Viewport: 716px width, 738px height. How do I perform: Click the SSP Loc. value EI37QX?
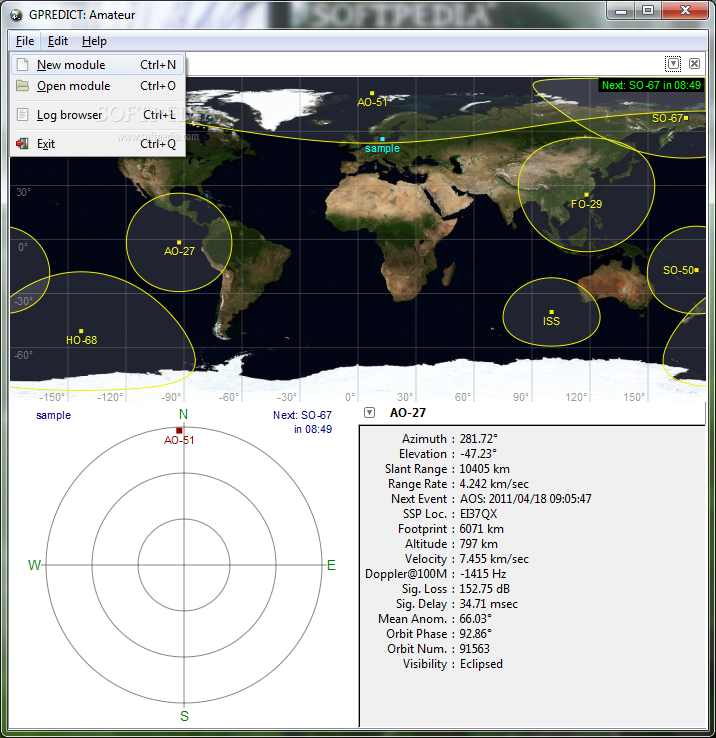coord(478,514)
